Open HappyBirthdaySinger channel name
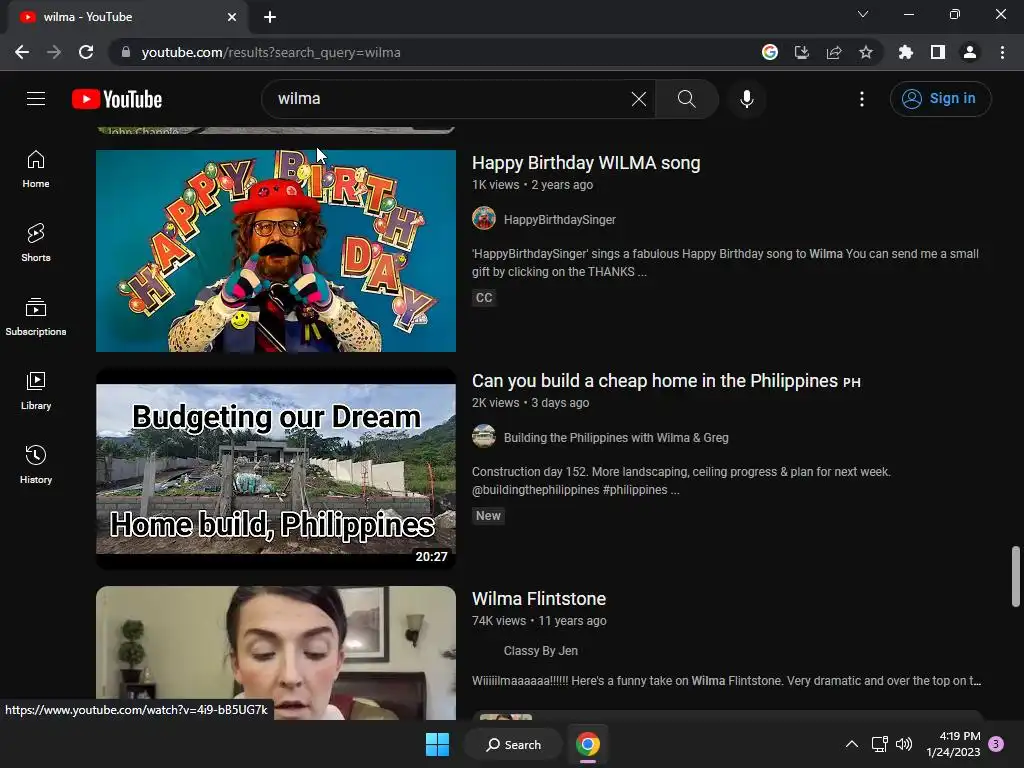This screenshot has width=1024, height=768. click(560, 219)
